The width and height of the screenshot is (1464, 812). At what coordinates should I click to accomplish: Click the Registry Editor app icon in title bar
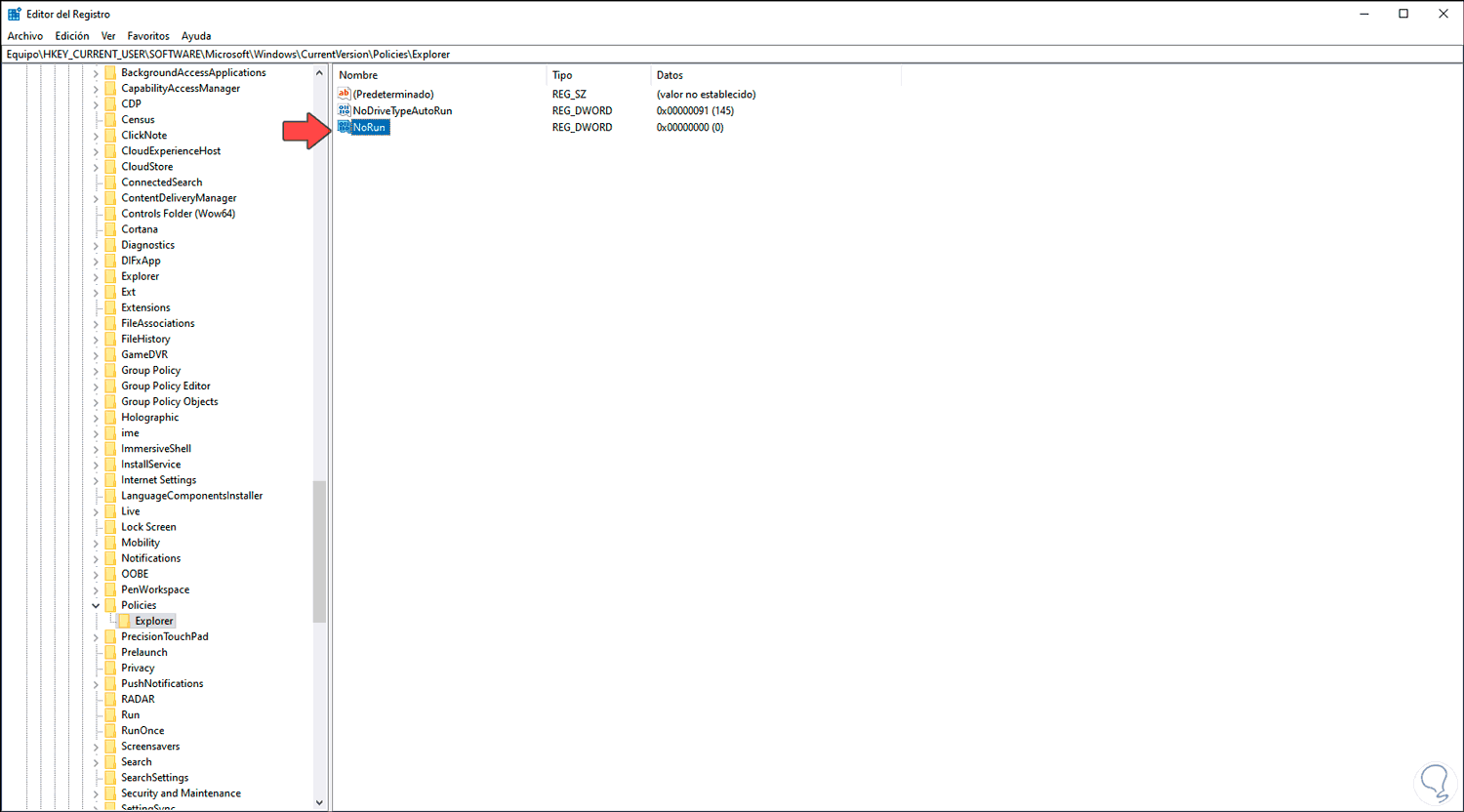[x=15, y=14]
